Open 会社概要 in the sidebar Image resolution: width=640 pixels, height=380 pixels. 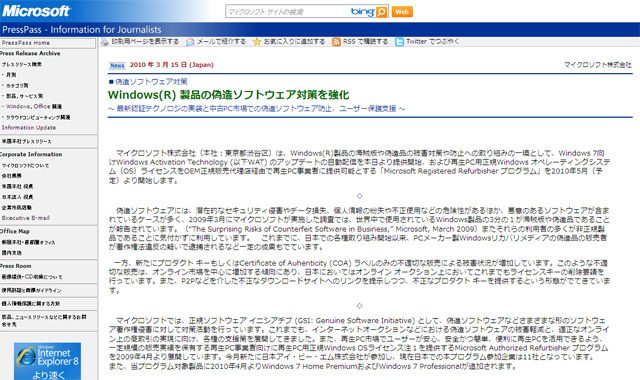tap(11, 176)
